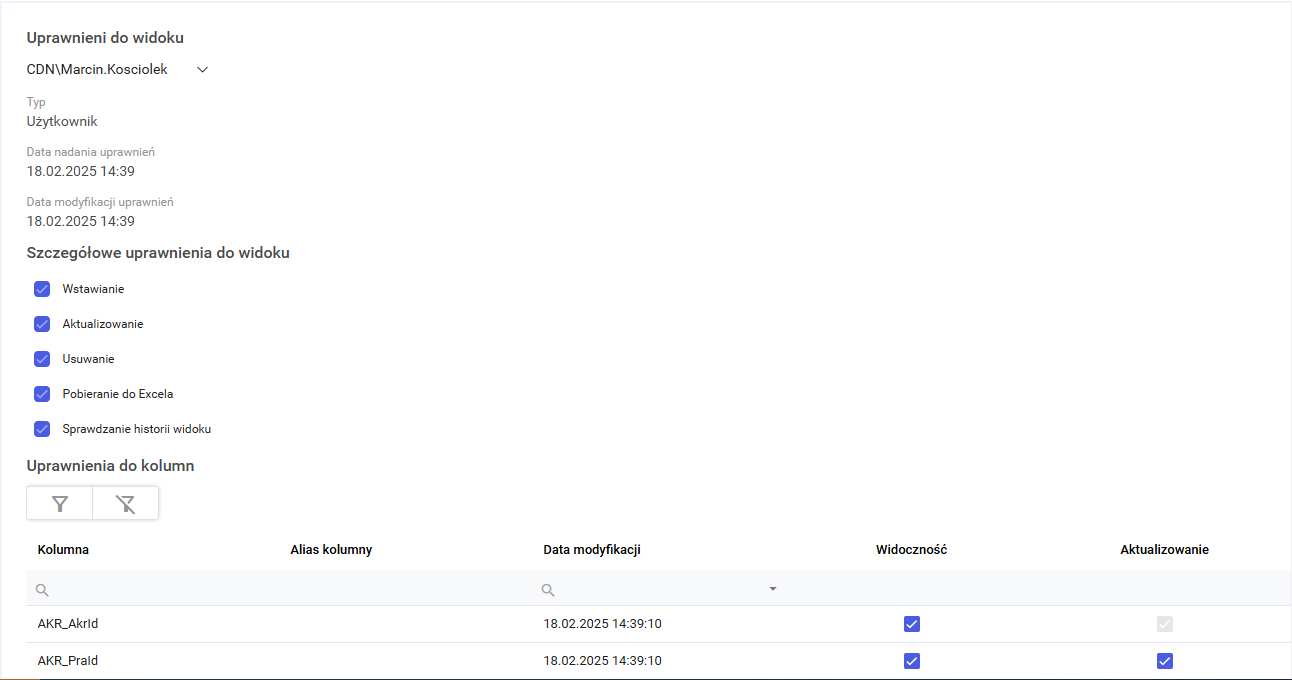Click AKR_PraId date 18.02.2025 14:39:10

pyautogui.click(x=602, y=661)
